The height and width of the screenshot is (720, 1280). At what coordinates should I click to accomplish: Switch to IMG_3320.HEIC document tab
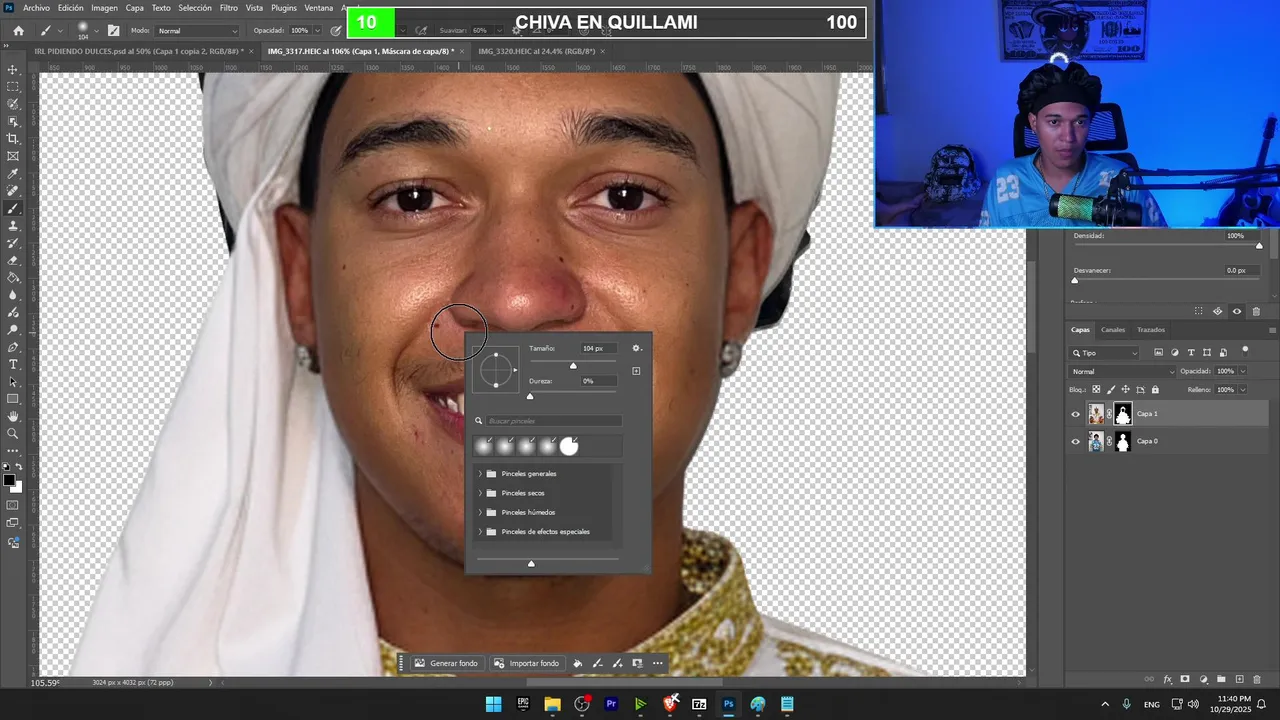pyautogui.click(x=537, y=51)
